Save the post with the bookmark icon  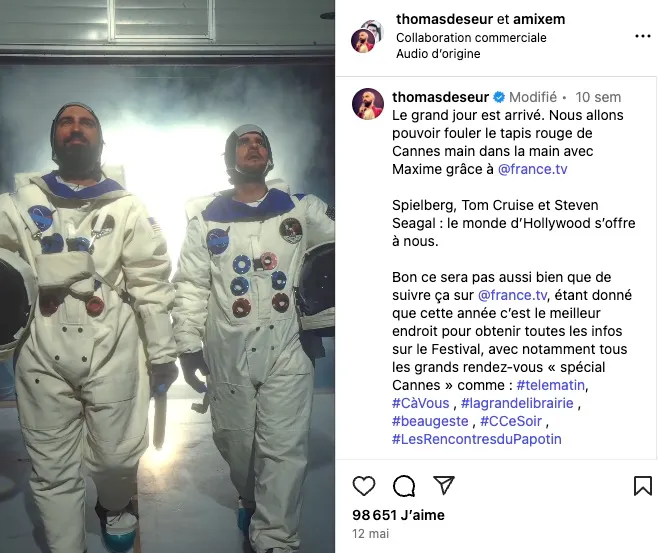pos(642,486)
